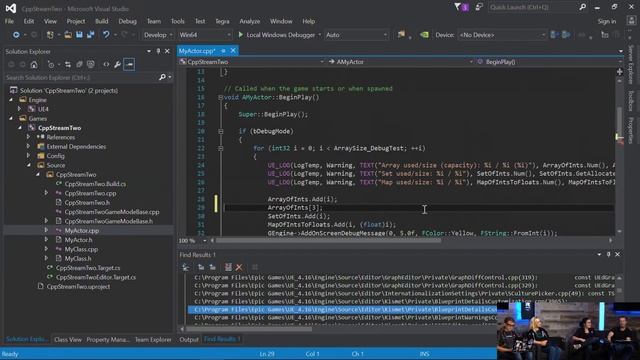This screenshot has height=360, width=640.
Task: Click the Collapse All icon in Solution Explorer
Action: pos(79,64)
